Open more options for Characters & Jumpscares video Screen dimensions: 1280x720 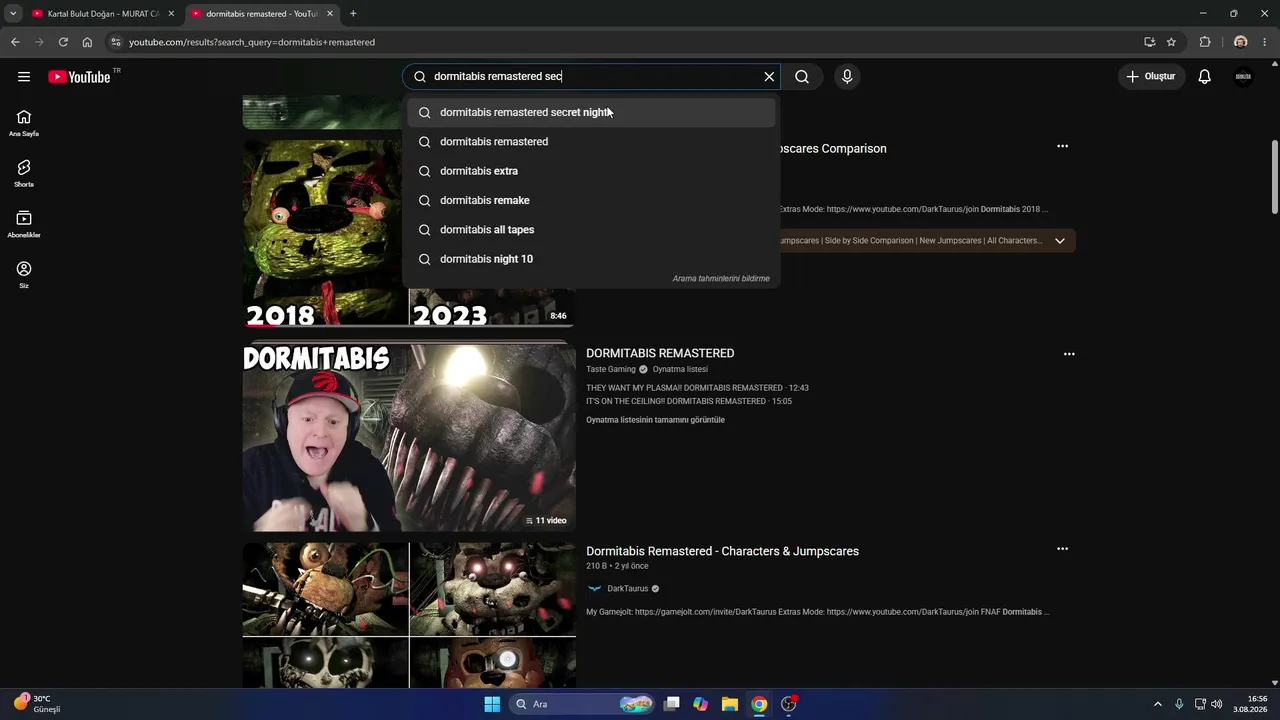pos(1062,549)
